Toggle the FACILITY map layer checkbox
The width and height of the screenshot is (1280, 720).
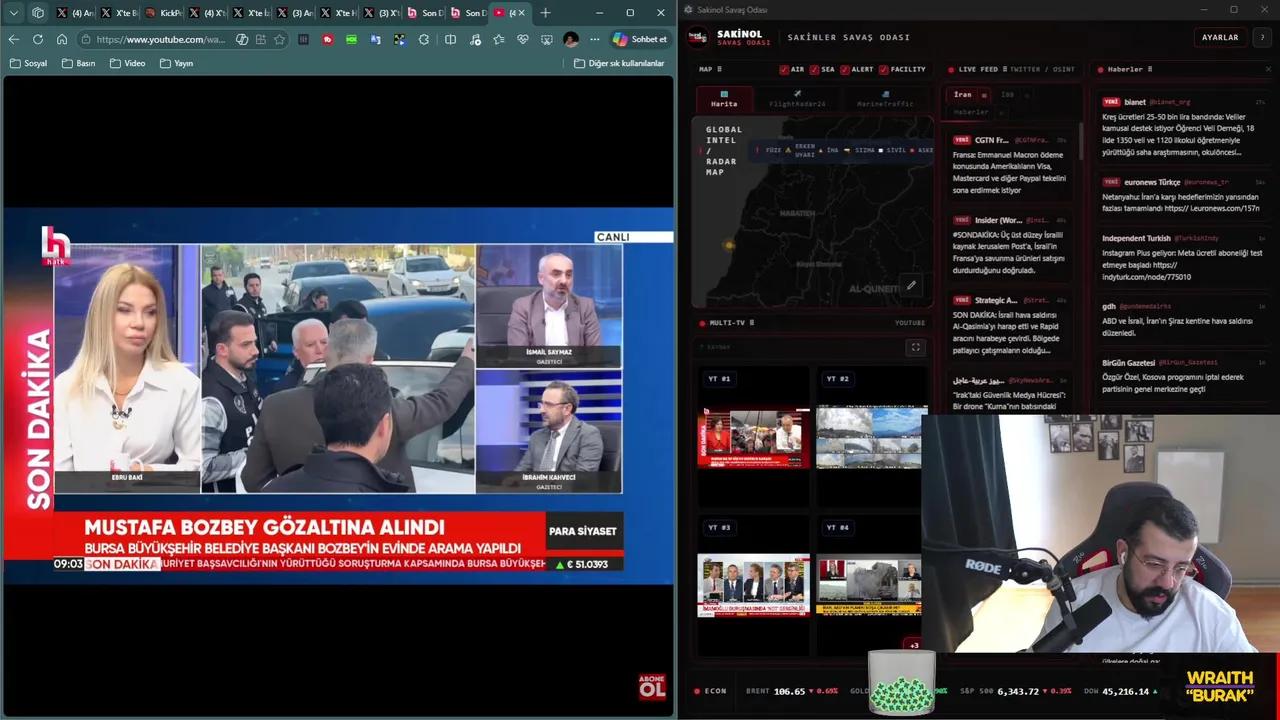[884, 70]
